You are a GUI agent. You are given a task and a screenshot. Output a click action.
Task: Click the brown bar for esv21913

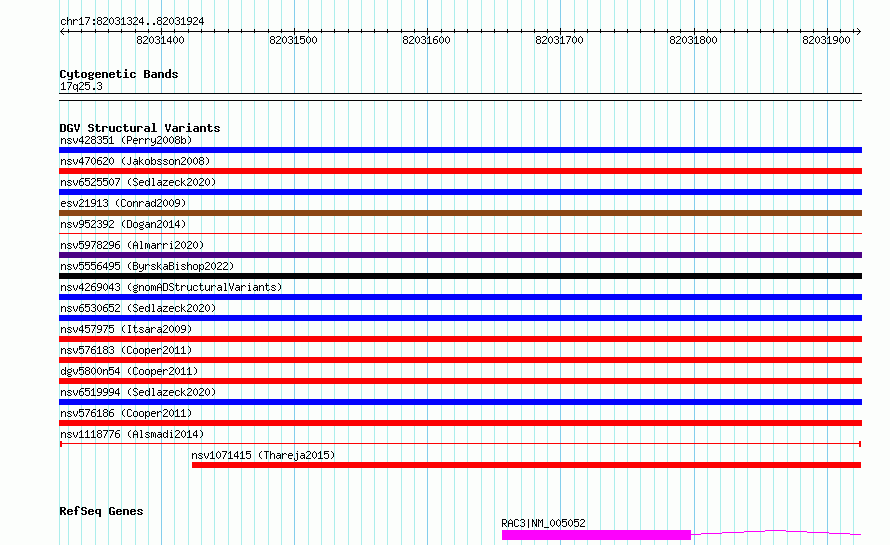[460, 213]
